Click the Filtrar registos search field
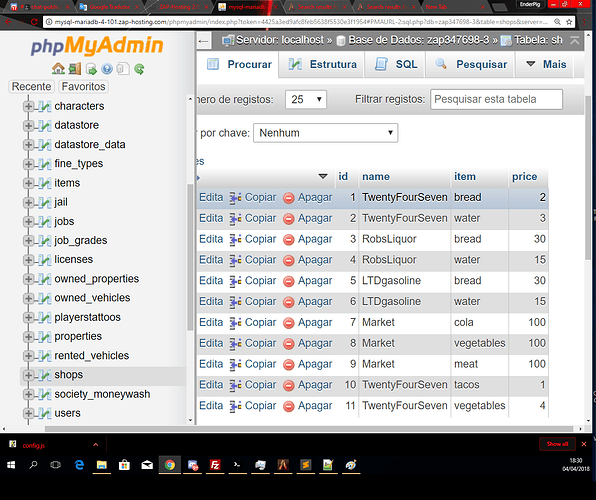Screen dimensions: 596x500 496,100
